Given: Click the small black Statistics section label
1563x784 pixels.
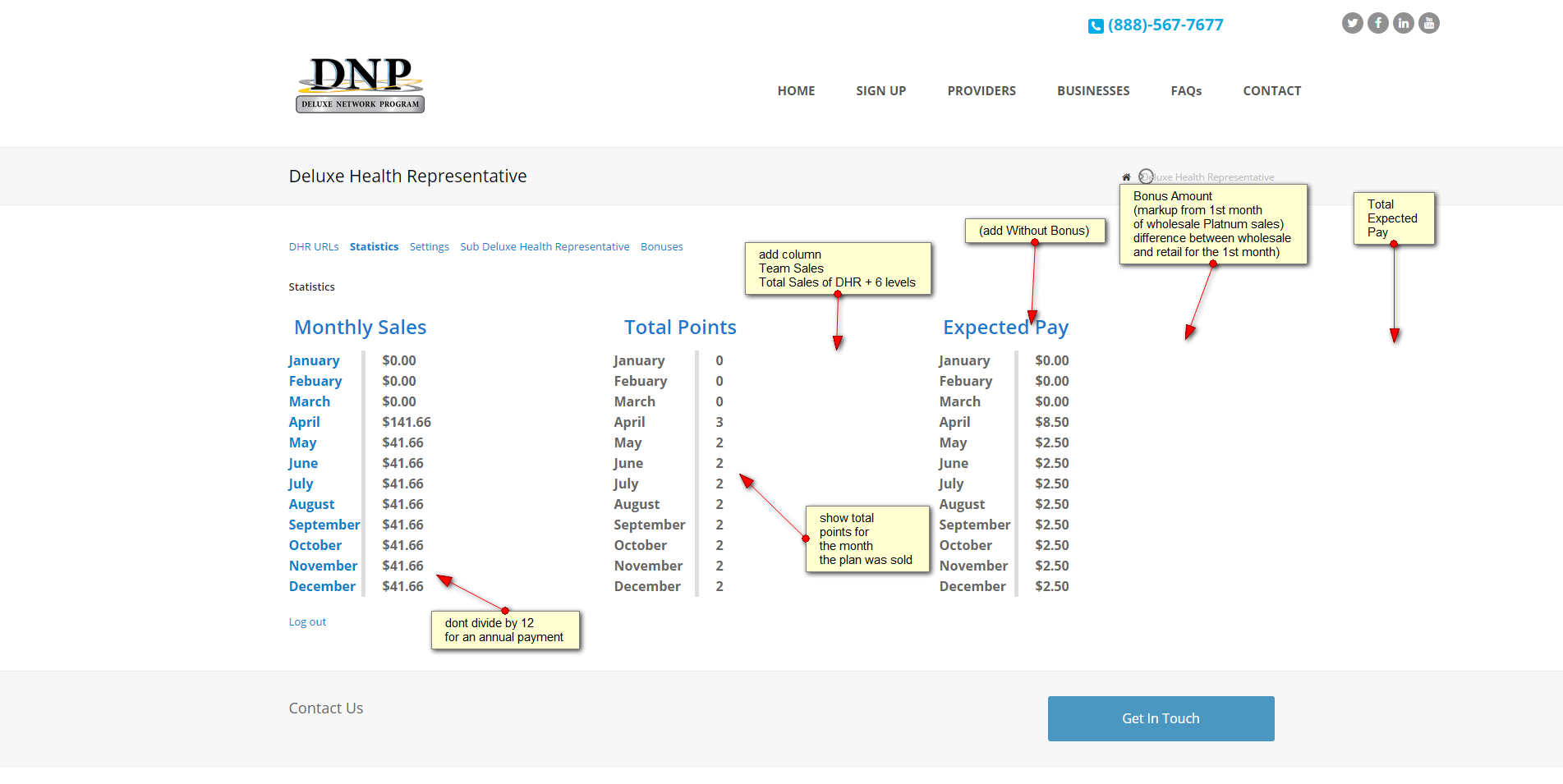Looking at the screenshot, I should (311, 287).
